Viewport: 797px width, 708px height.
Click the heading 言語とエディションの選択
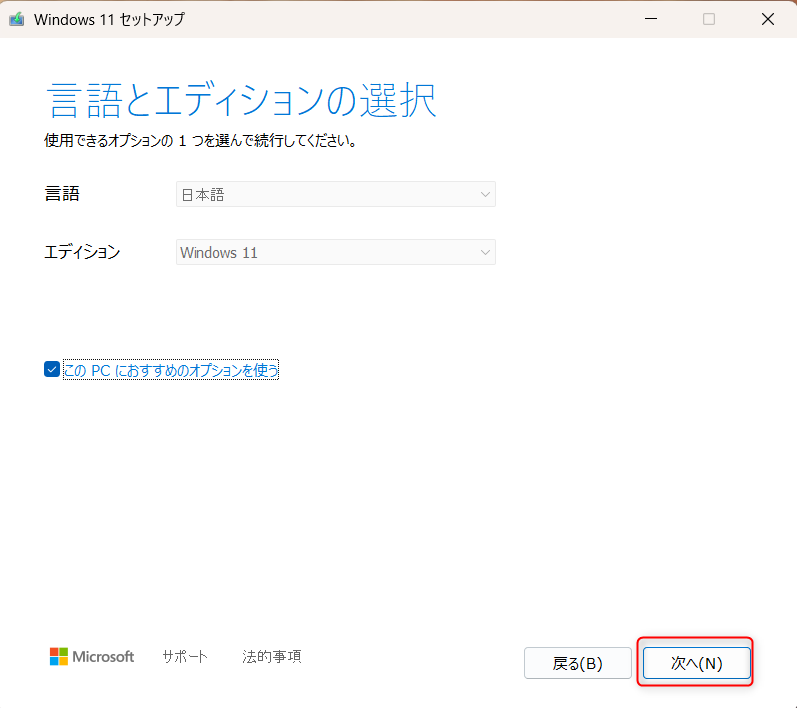(x=241, y=100)
